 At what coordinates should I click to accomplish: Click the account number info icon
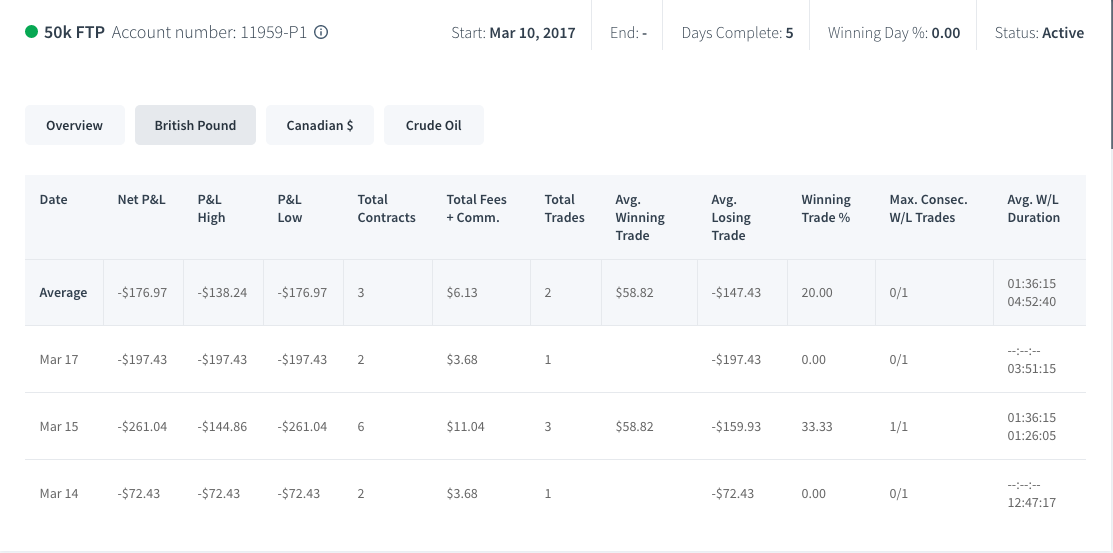(x=321, y=32)
